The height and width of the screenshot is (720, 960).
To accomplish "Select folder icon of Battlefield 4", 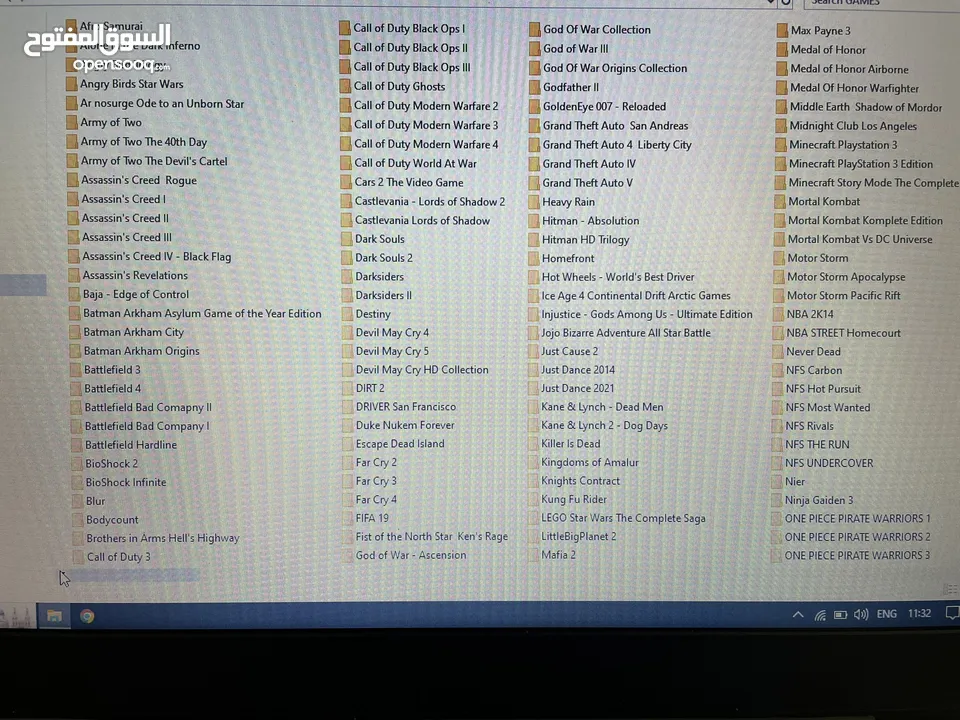I will (76, 388).
